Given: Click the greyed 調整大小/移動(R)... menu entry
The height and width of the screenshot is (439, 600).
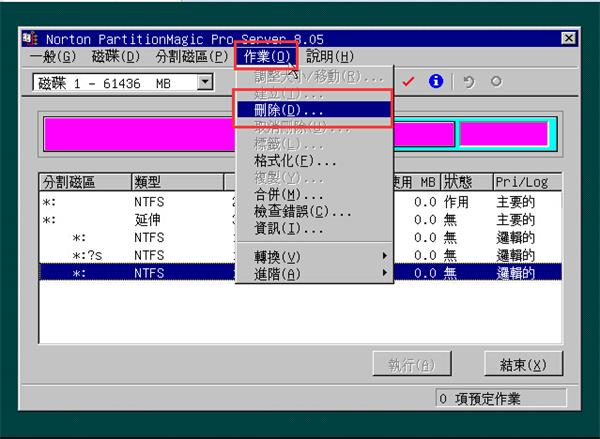Looking at the screenshot, I should [x=314, y=77].
